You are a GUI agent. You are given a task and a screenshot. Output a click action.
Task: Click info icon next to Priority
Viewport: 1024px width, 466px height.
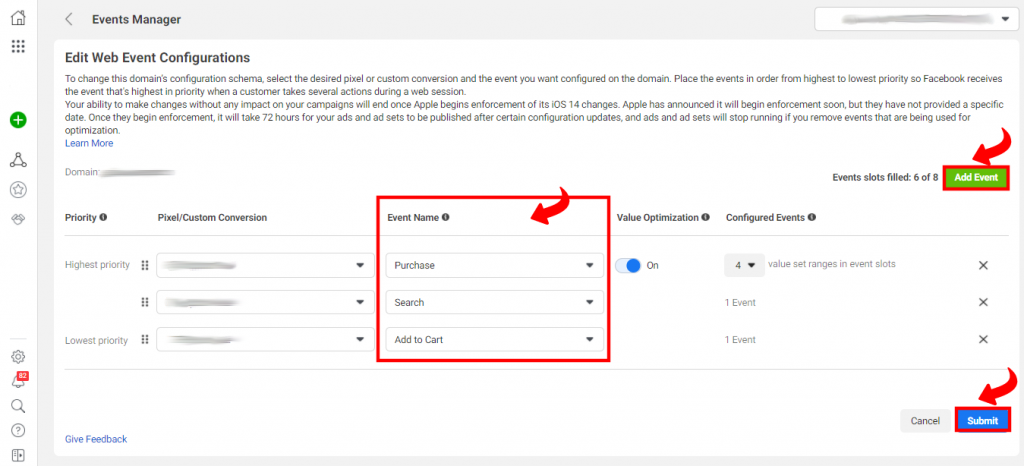pos(103,217)
